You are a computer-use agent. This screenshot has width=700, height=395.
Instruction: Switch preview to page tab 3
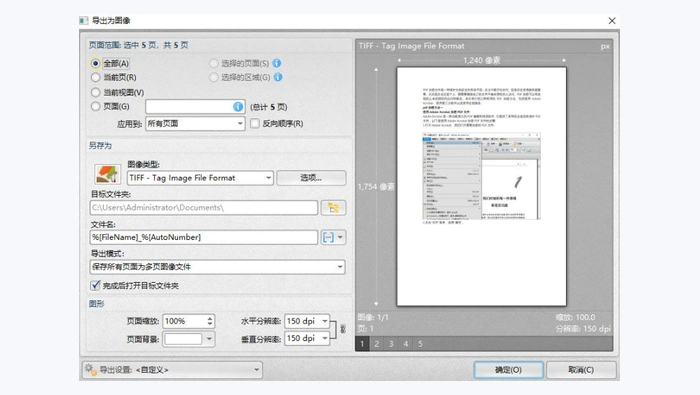391,344
